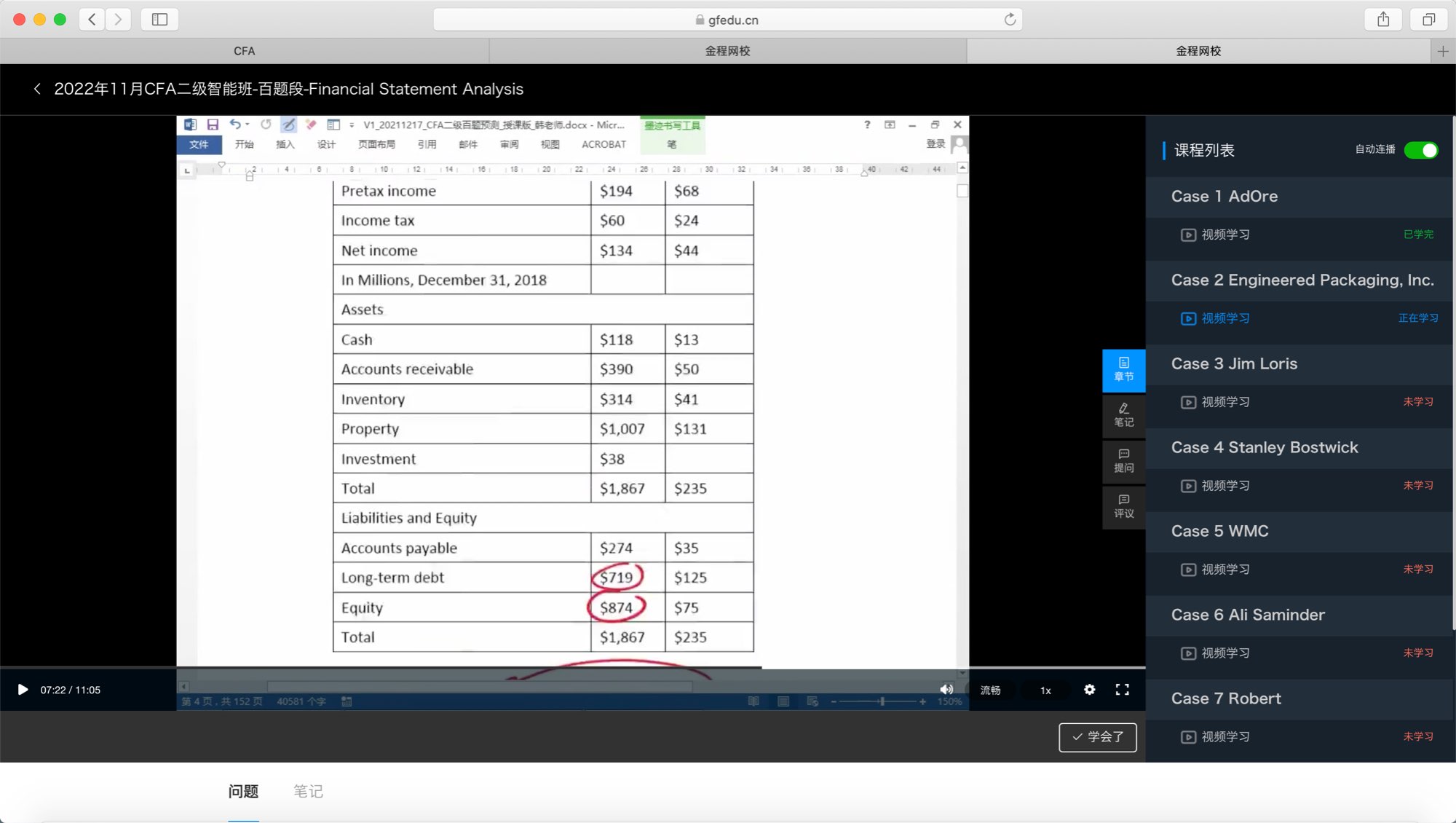Play the paused lecture video
Image resolution: width=1456 pixels, height=823 pixels.
click(23, 690)
